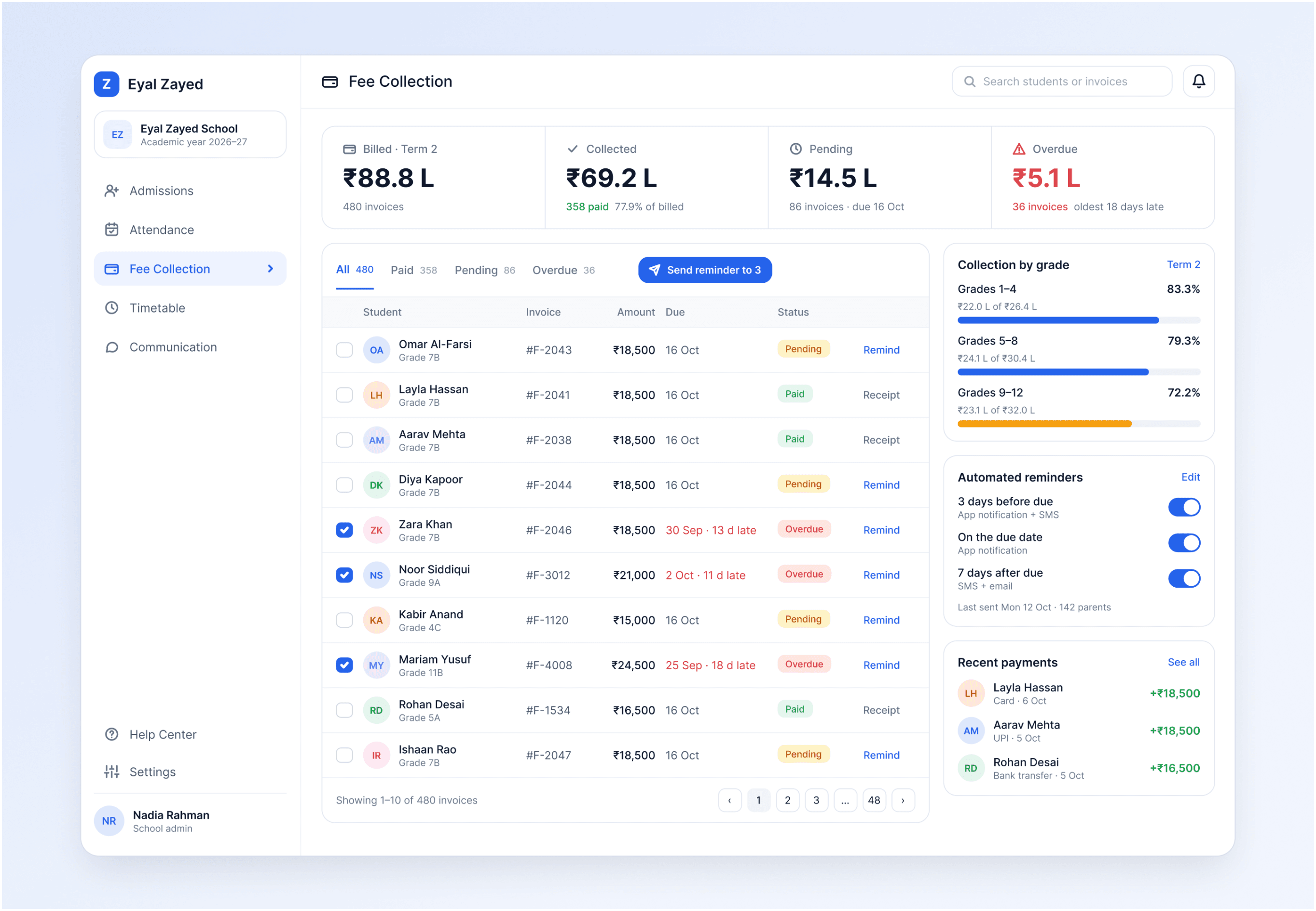The height and width of the screenshot is (911, 1316).
Task: Click the notification bell icon
Action: point(1198,81)
